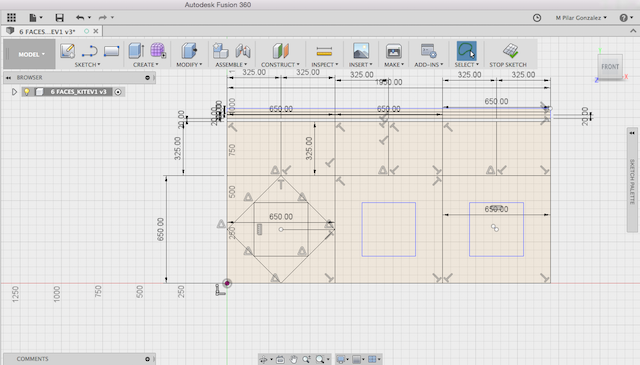
Task: Click the COMMENTS panel header
Action: (79, 359)
